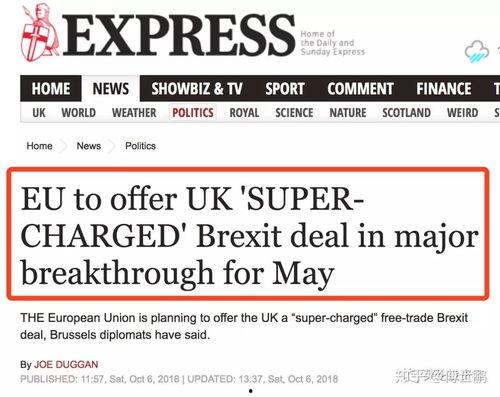Visit the SCOTLAND subsection
The height and width of the screenshot is (397, 500).
(x=406, y=113)
